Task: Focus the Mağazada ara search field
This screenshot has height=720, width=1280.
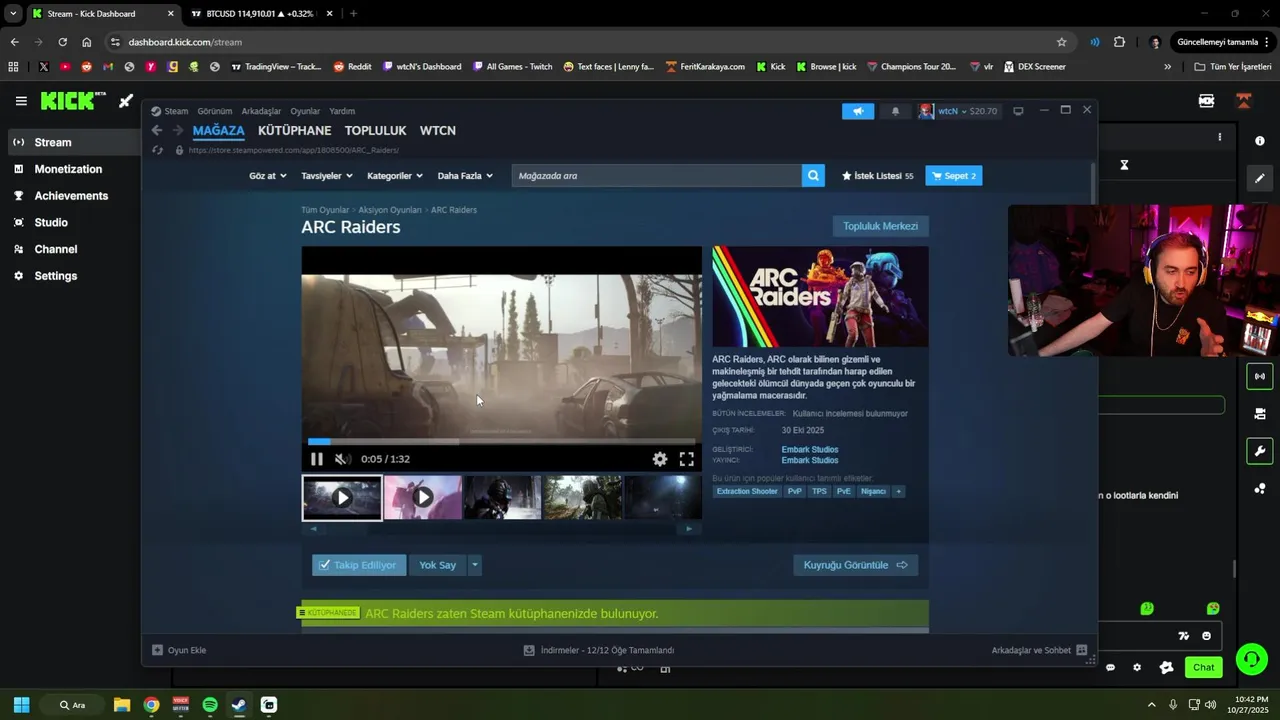Action: pyautogui.click(x=657, y=176)
